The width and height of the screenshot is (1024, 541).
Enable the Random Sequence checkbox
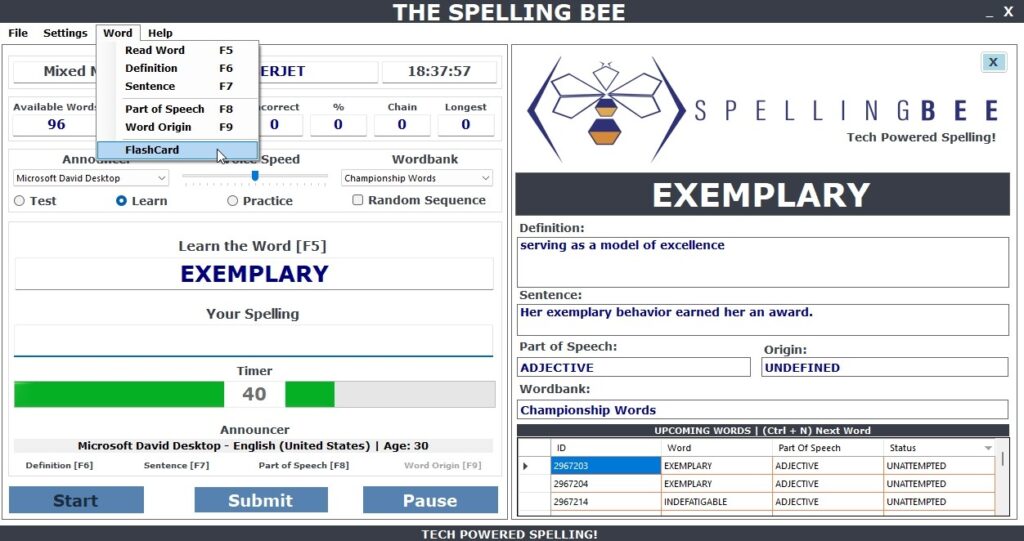(x=358, y=201)
